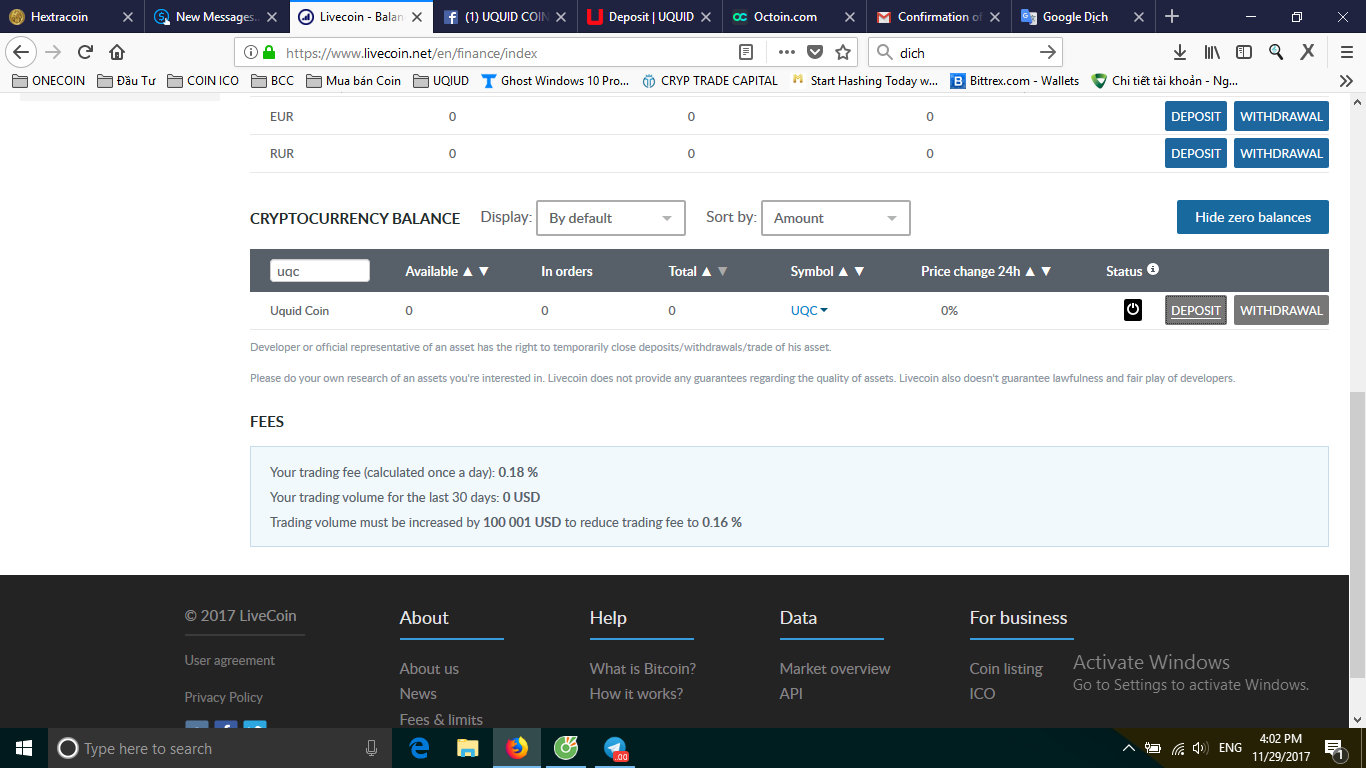Viewport: 1366px width, 768px height.
Task: Open Bittrex.com - Wallets bookmark
Action: [1015, 81]
